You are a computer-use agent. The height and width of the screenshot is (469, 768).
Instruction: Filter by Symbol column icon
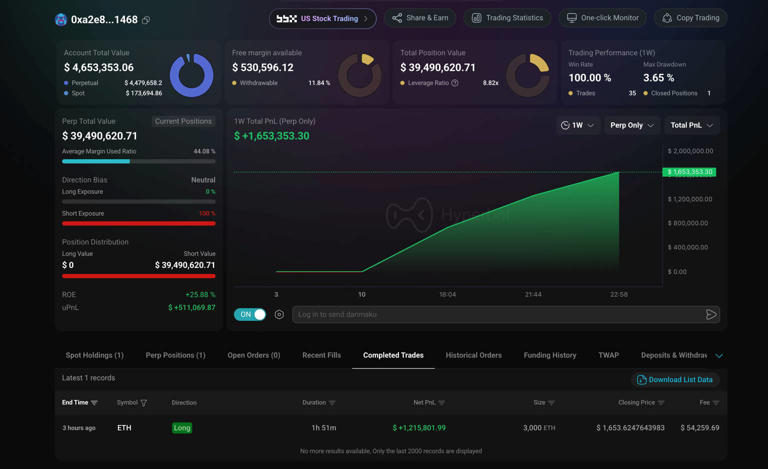(x=144, y=403)
